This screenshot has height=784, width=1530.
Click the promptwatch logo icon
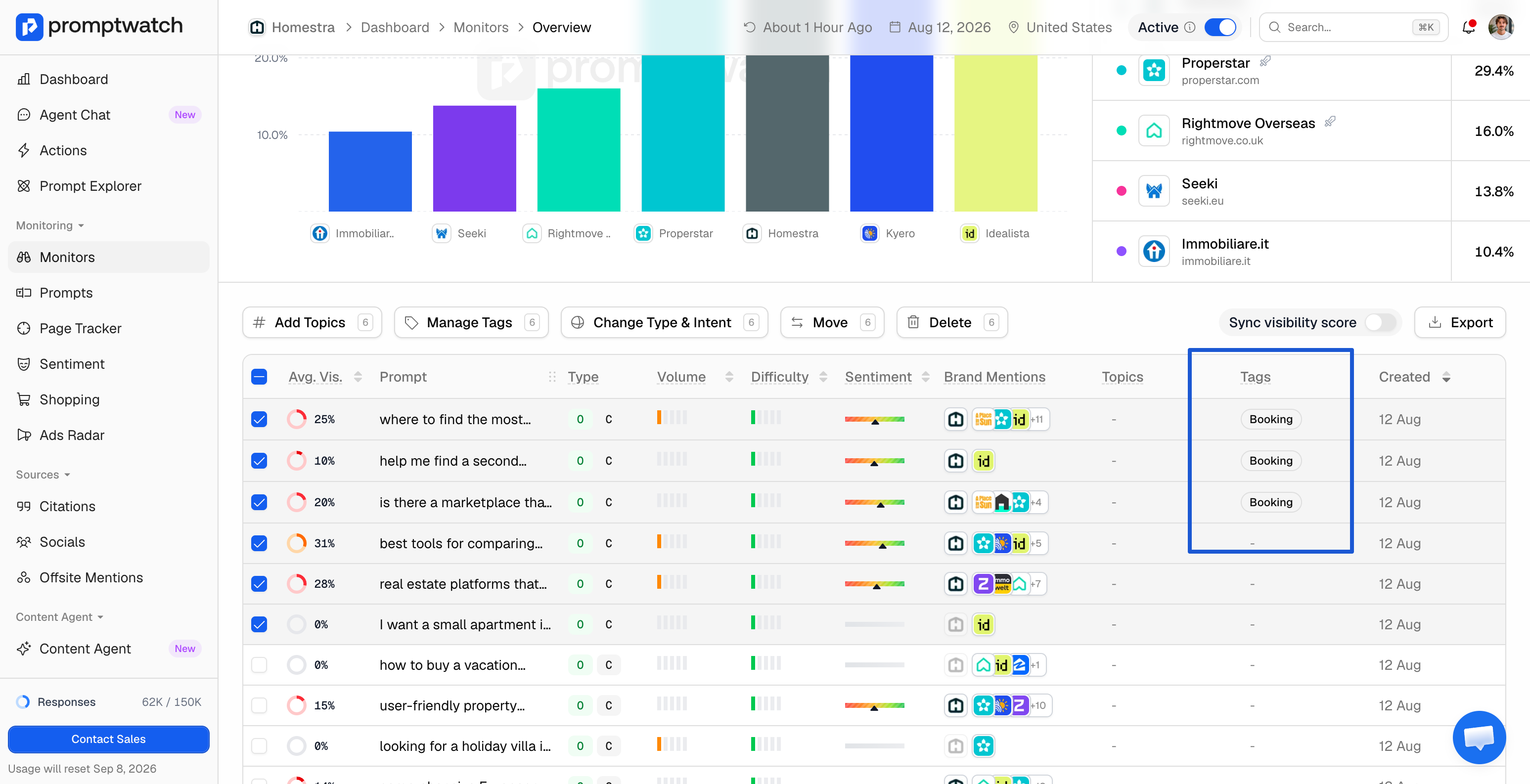(x=29, y=27)
